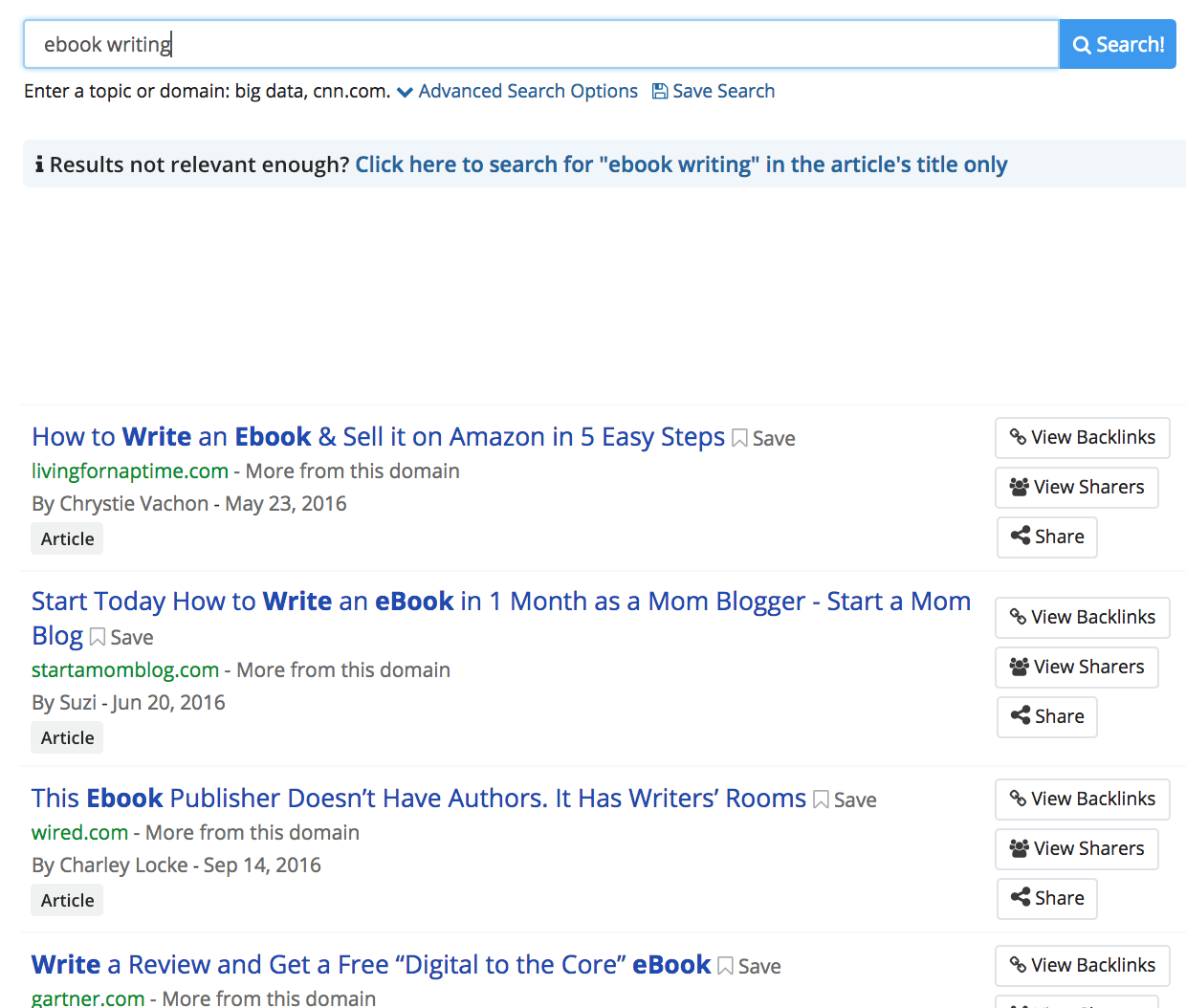Open 'How to Write an Ebook & Sell it on Amazon' article
This screenshot has height=1008, width=1186.
tap(378, 437)
